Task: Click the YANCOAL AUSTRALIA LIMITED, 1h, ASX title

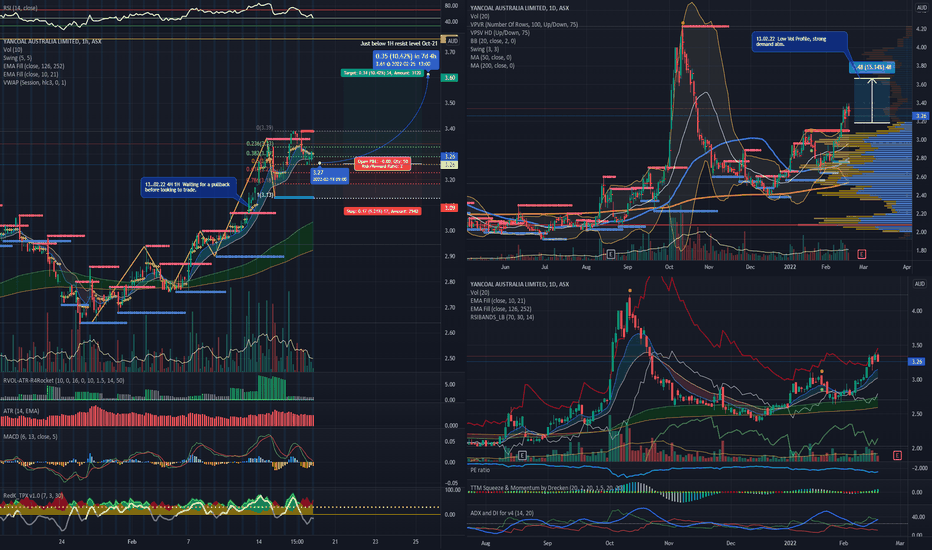Action: click(52, 42)
